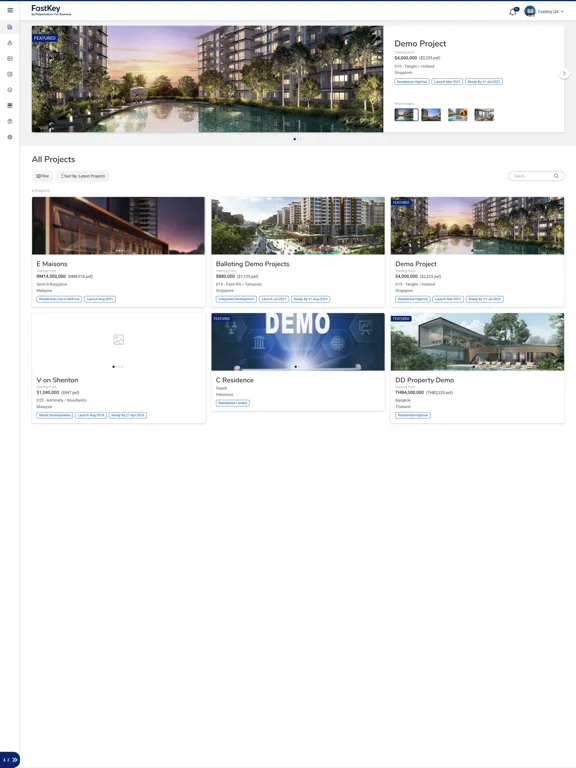Click the C Residence title
576x768 pixels.
[x=235, y=380]
